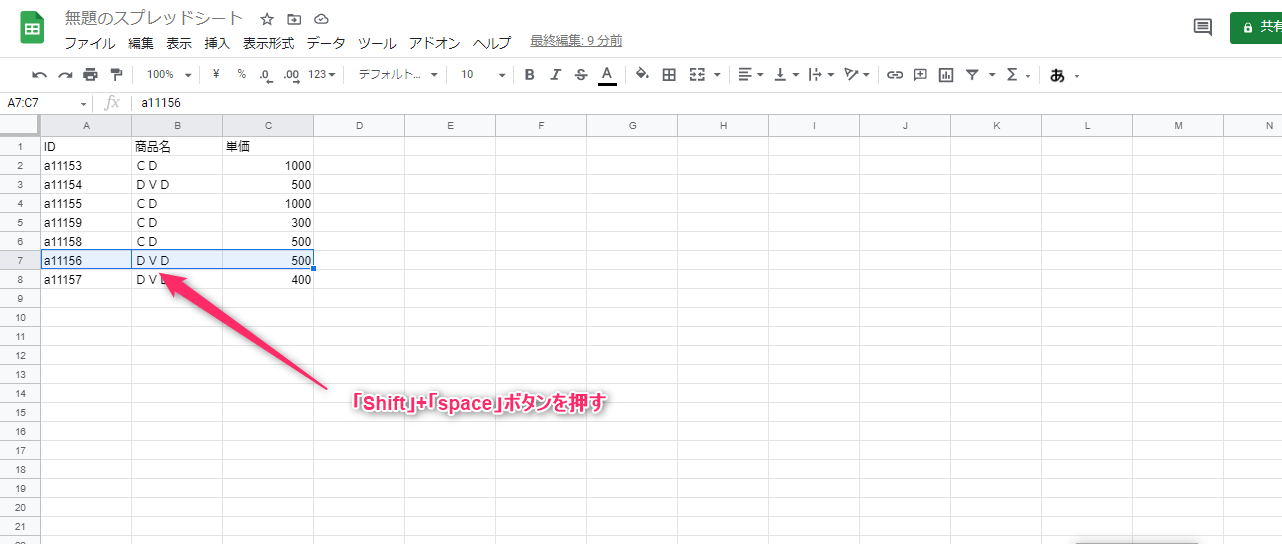
Task: Open the ツール menu
Action: (377, 43)
